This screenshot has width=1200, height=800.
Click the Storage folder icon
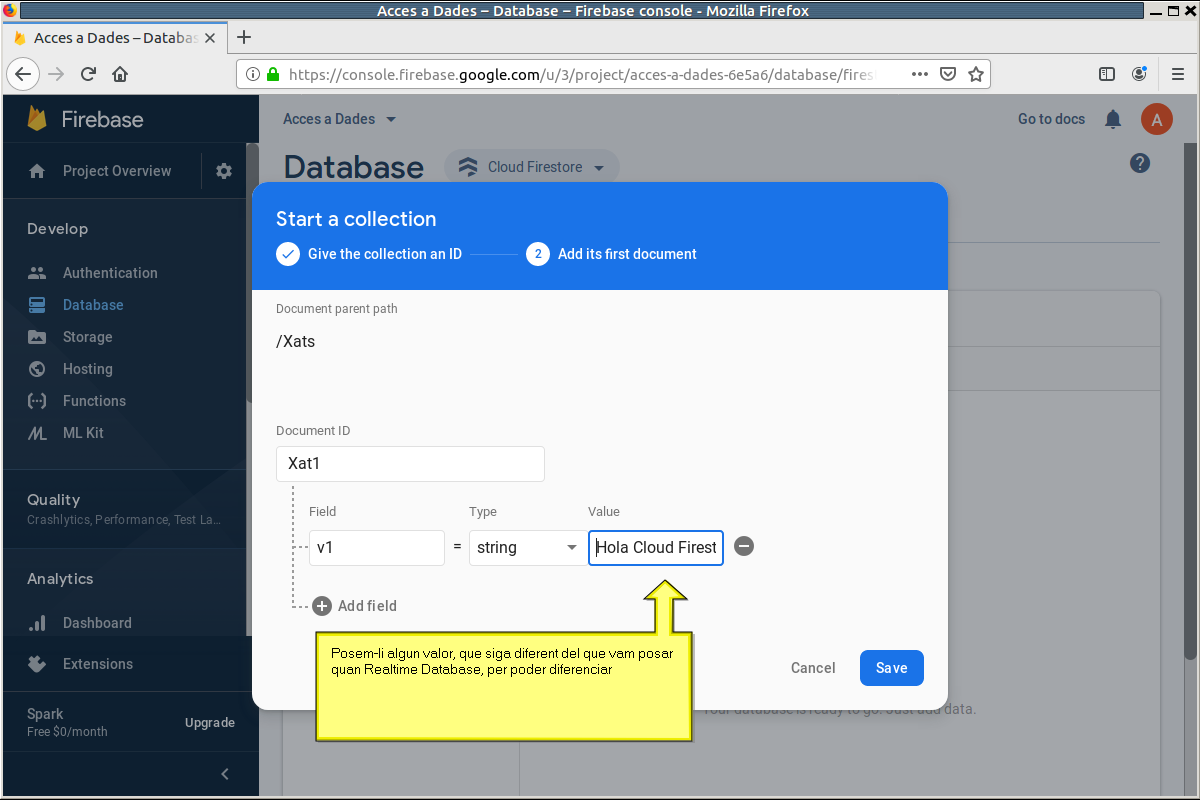click(37, 337)
